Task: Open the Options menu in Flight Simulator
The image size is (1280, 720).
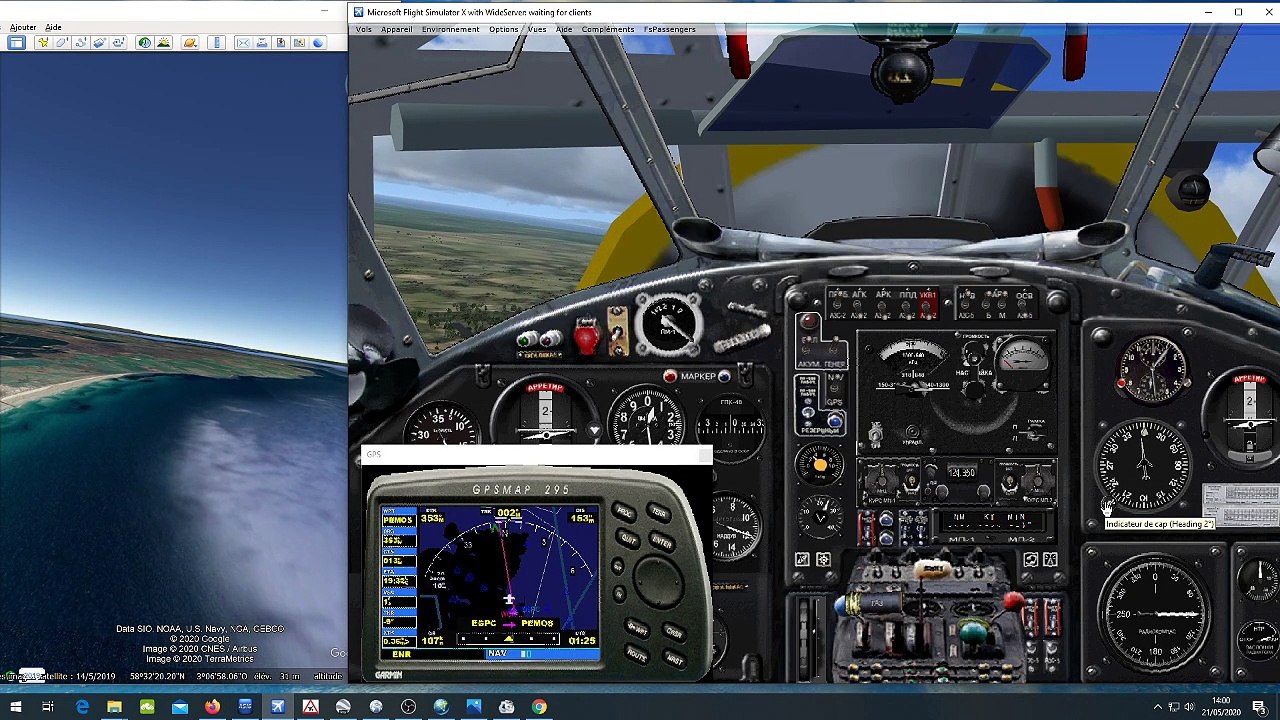Action: [504, 29]
